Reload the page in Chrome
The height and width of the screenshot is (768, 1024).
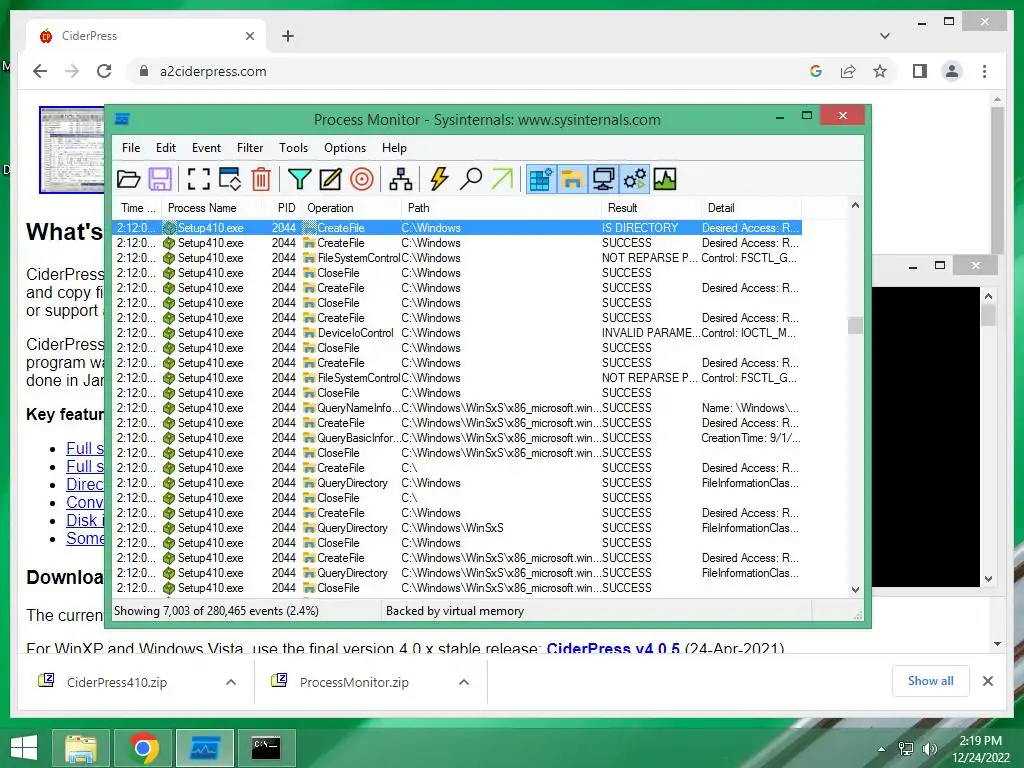tap(104, 71)
